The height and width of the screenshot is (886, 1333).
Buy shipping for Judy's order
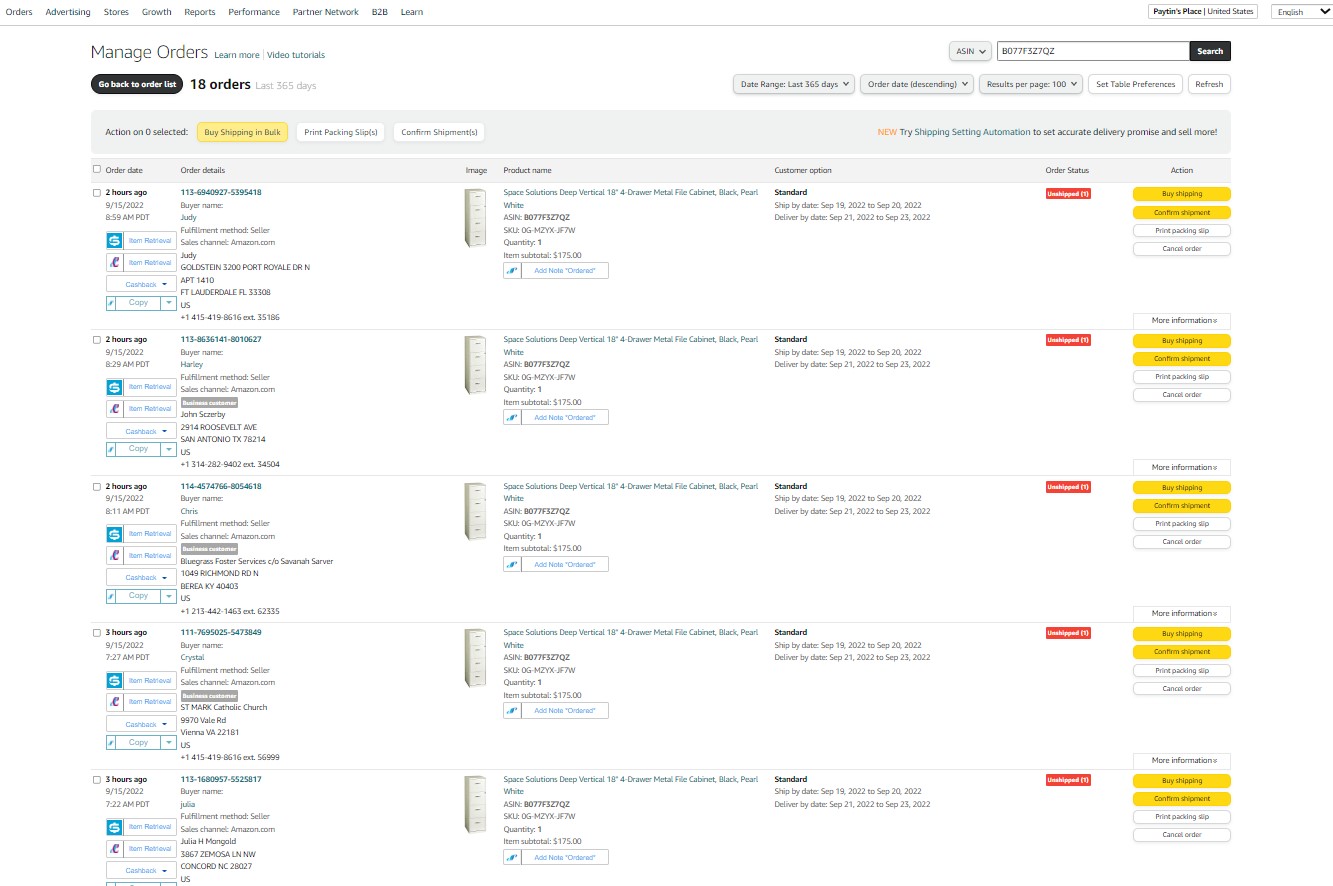(1182, 194)
